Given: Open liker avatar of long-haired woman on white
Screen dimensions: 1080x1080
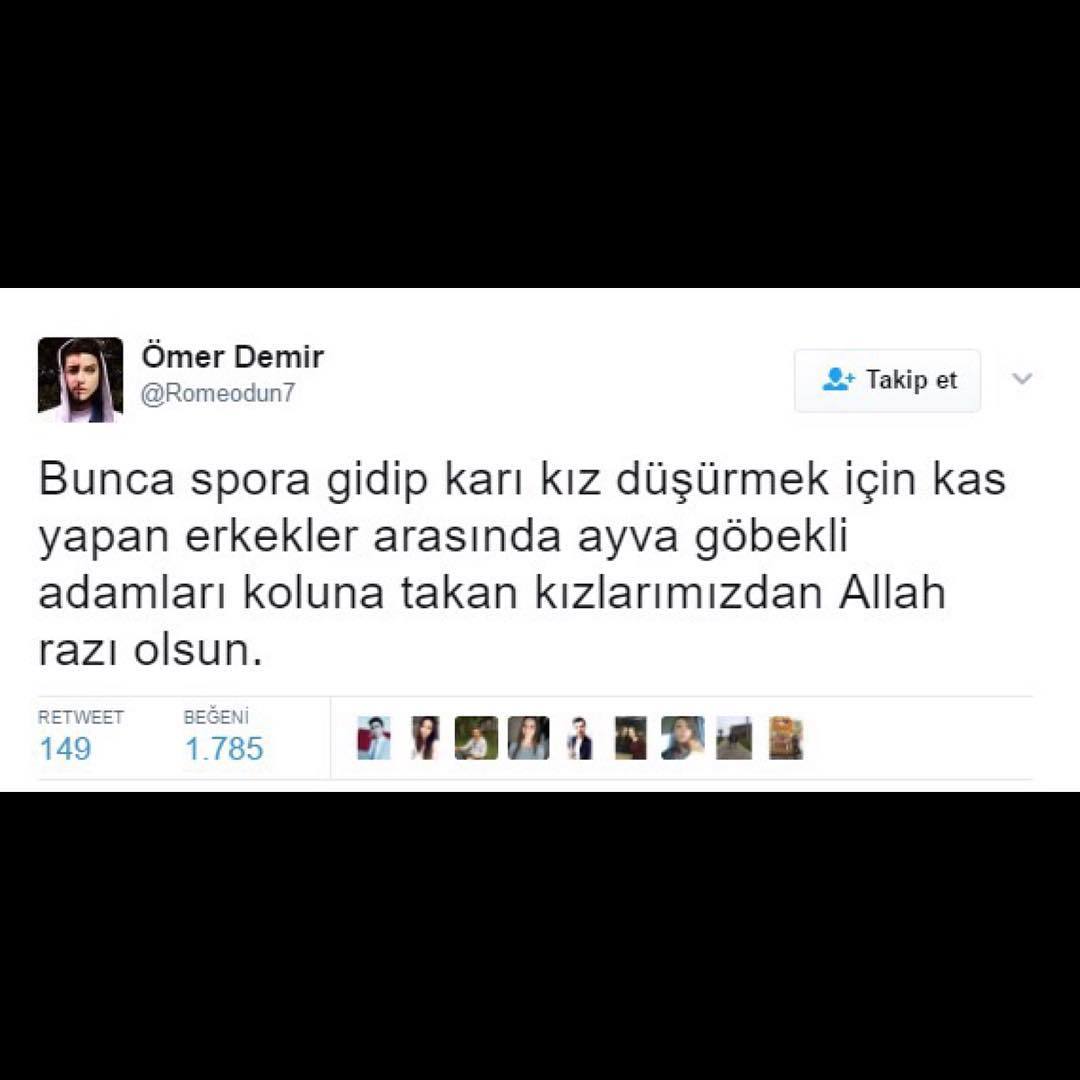Looking at the screenshot, I should coord(425,738).
